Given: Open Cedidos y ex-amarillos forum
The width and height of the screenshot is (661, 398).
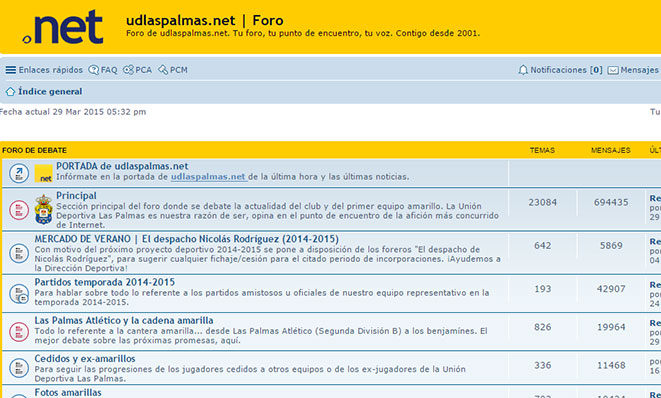Looking at the screenshot, I should tap(85, 359).
